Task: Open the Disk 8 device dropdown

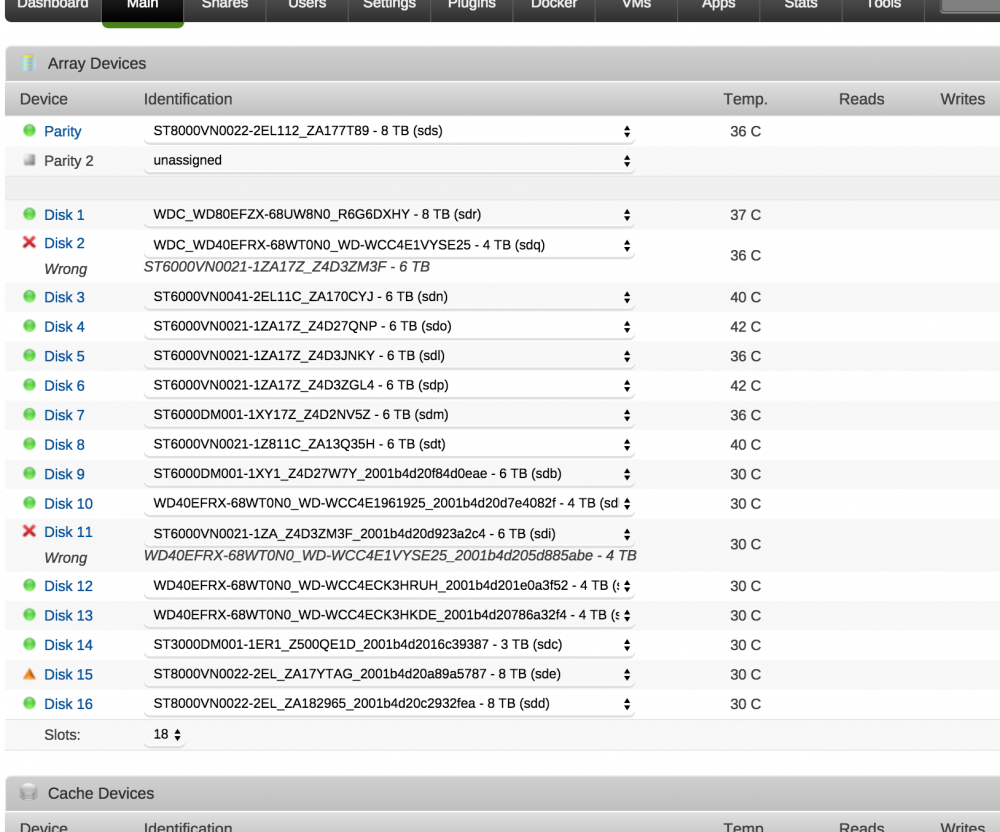Action: point(389,444)
